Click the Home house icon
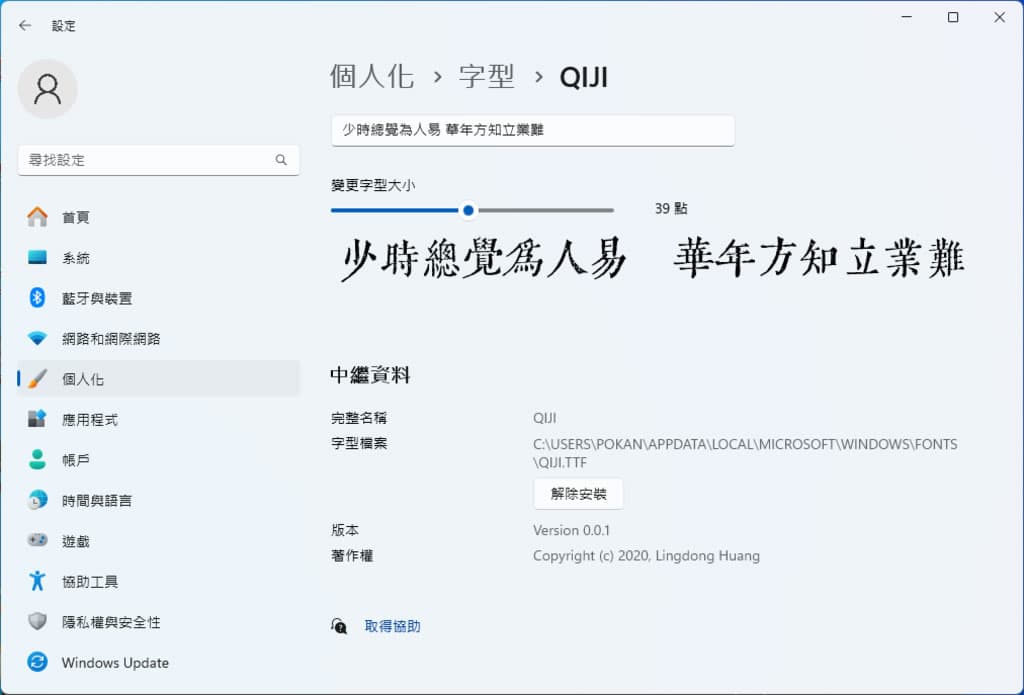 (37, 217)
